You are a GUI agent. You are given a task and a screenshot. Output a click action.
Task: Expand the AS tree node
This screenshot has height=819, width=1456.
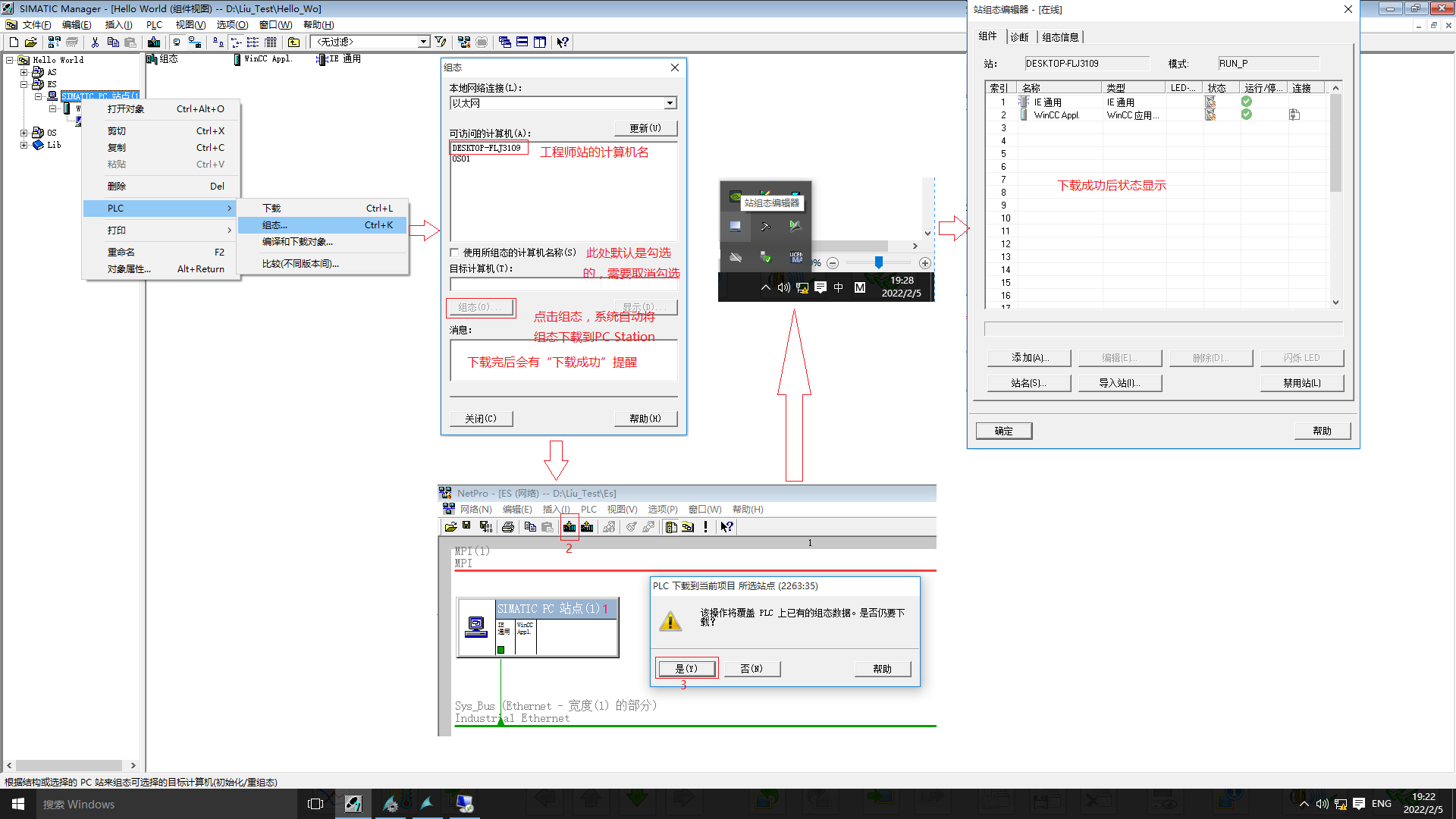pos(24,72)
